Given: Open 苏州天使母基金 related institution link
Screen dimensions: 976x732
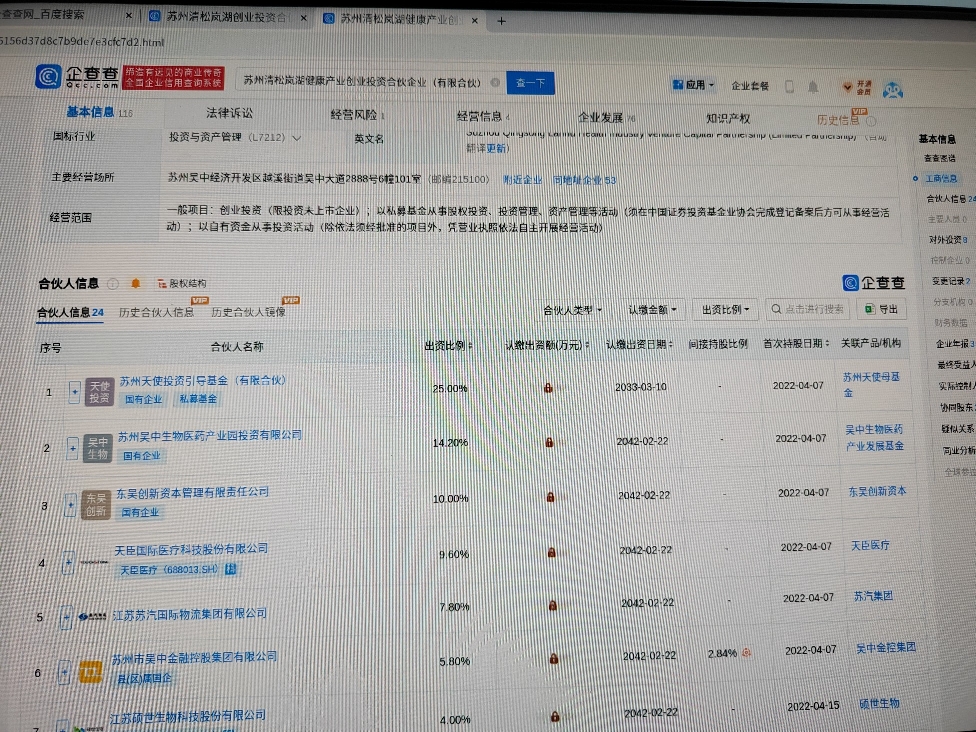Looking at the screenshot, I should [x=870, y=385].
